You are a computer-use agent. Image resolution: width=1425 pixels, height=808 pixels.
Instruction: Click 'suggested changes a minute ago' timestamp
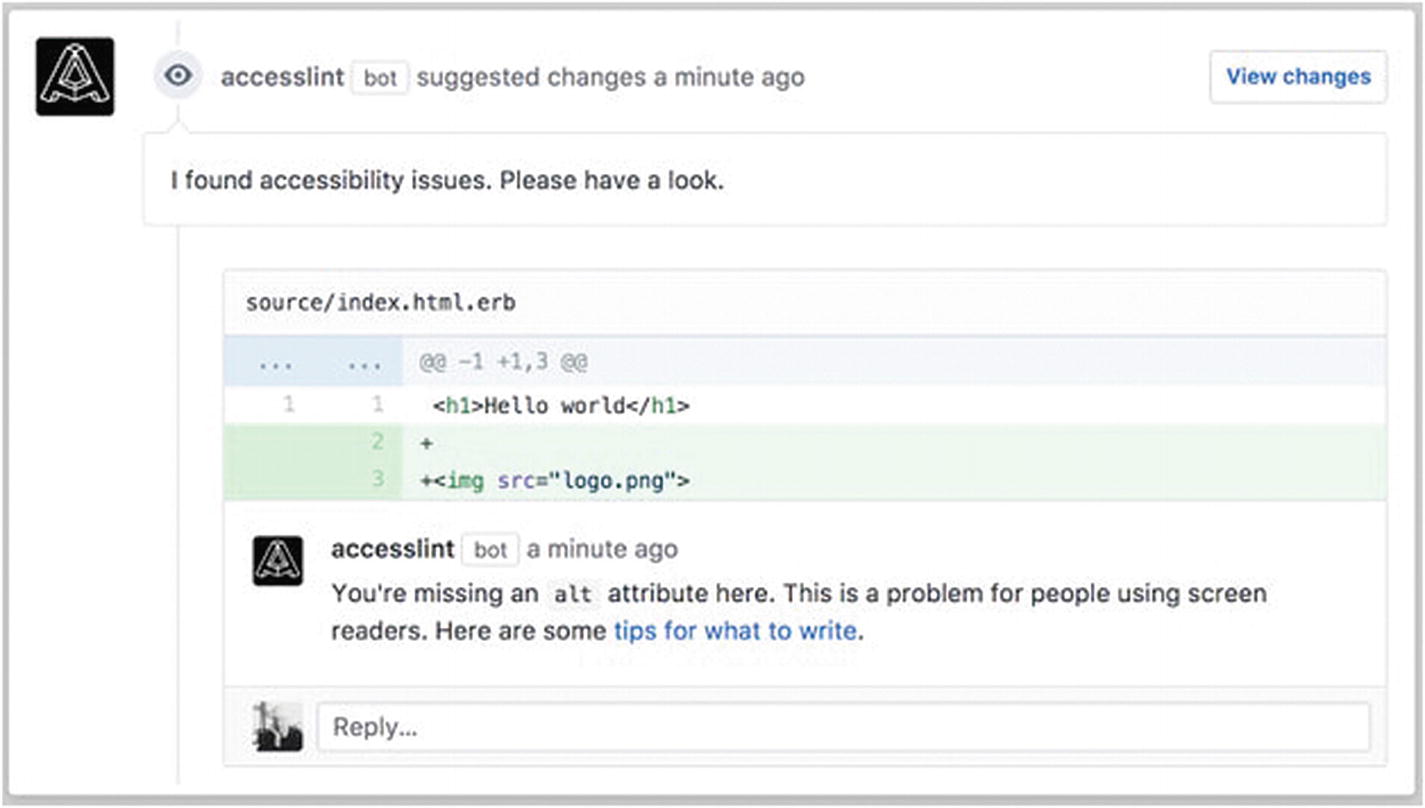[x=610, y=77]
